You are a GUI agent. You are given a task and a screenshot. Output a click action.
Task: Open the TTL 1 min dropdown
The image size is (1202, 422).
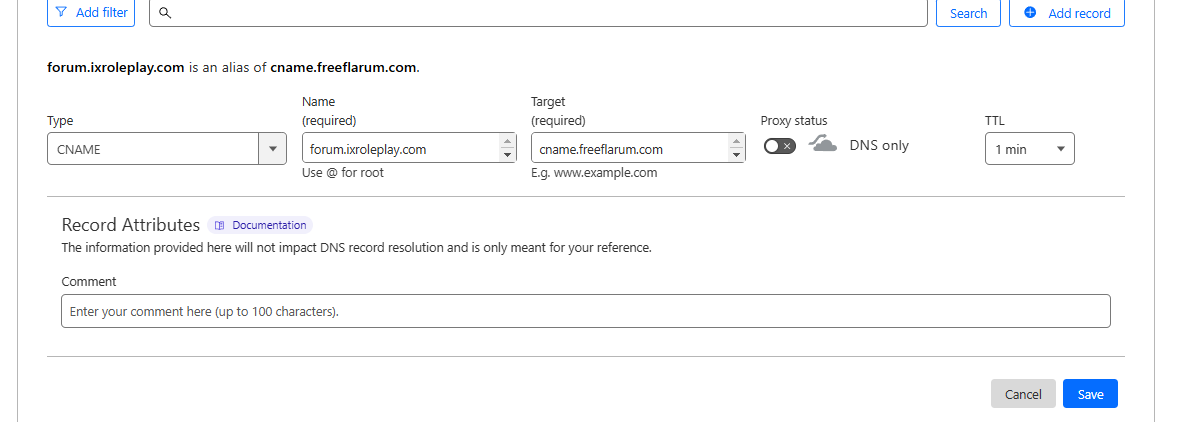tap(1029, 149)
